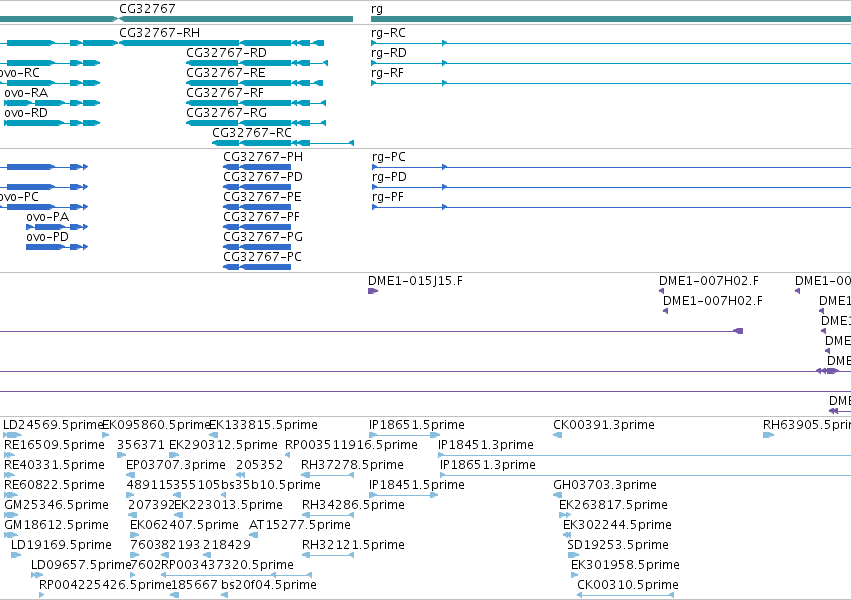851x600 pixels.
Task: Select EST IP18651.3prime
Action: coord(645,475)
